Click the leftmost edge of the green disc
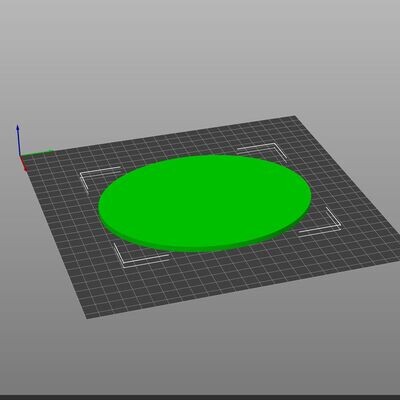 [x=99, y=208]
